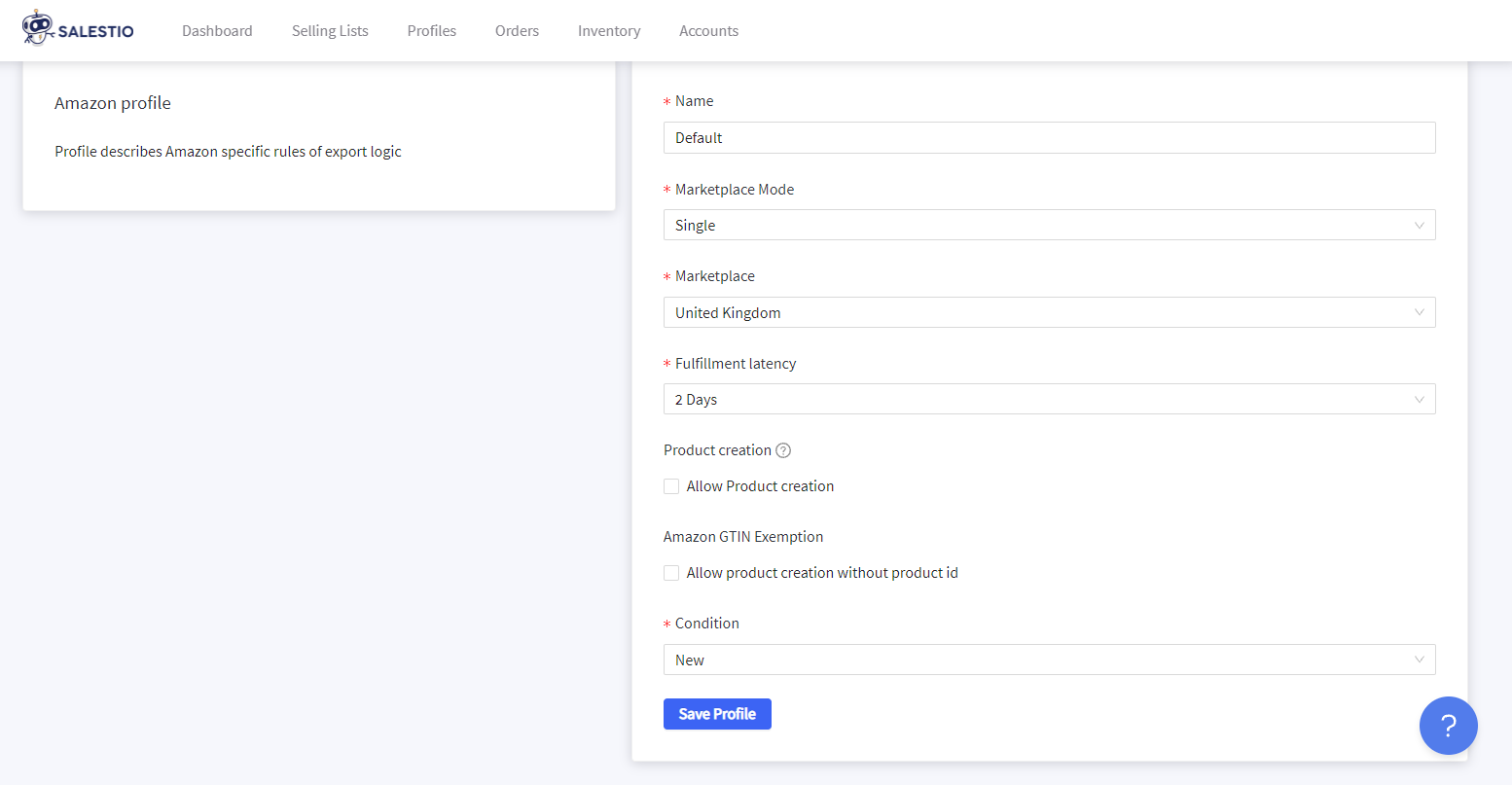Viewport: 1512px width, 785px height.
Task: Click the profile description text about export logic
Action: pos(228,152)
